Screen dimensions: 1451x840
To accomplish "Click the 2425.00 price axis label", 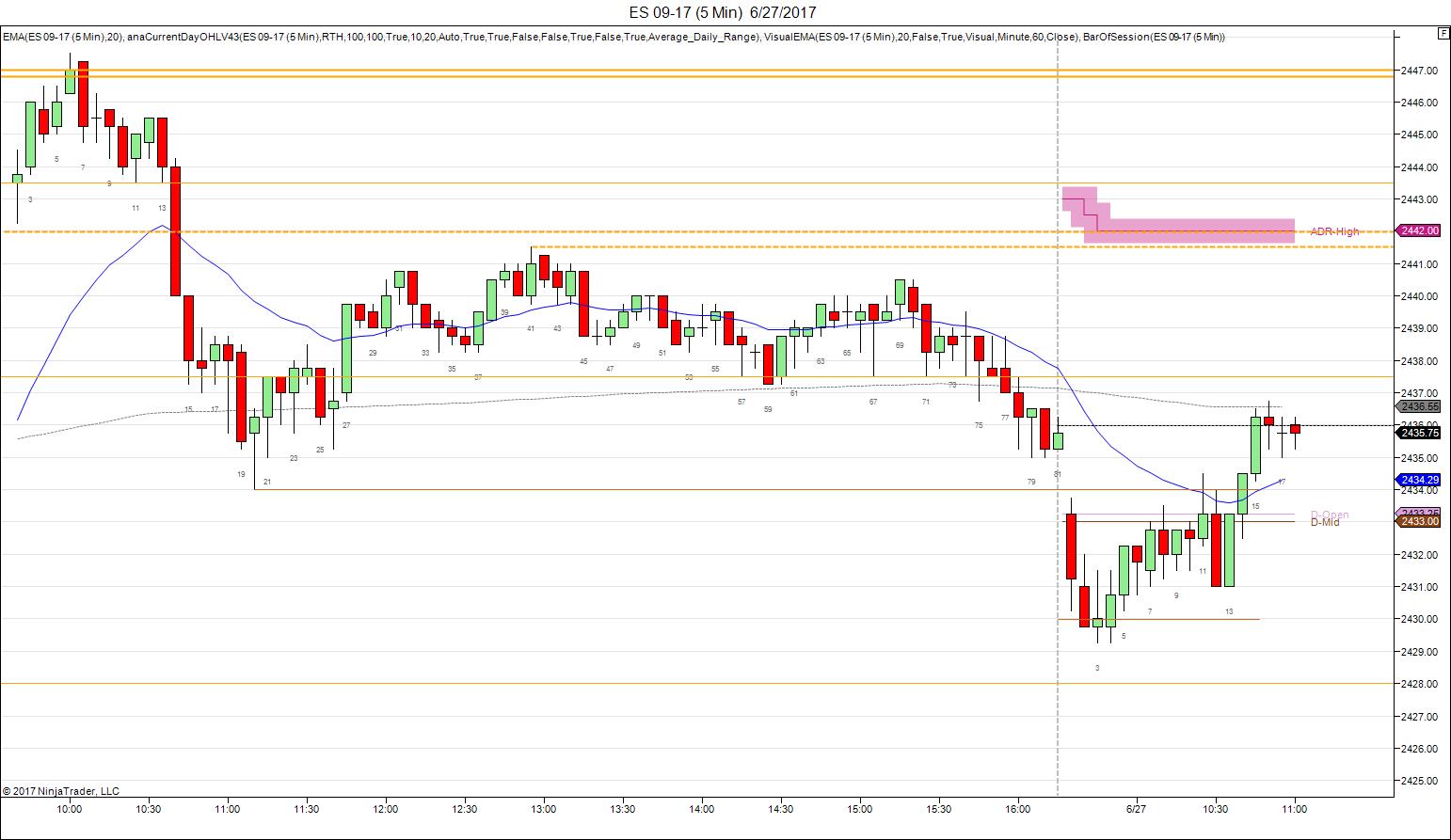I will 1418,781.
